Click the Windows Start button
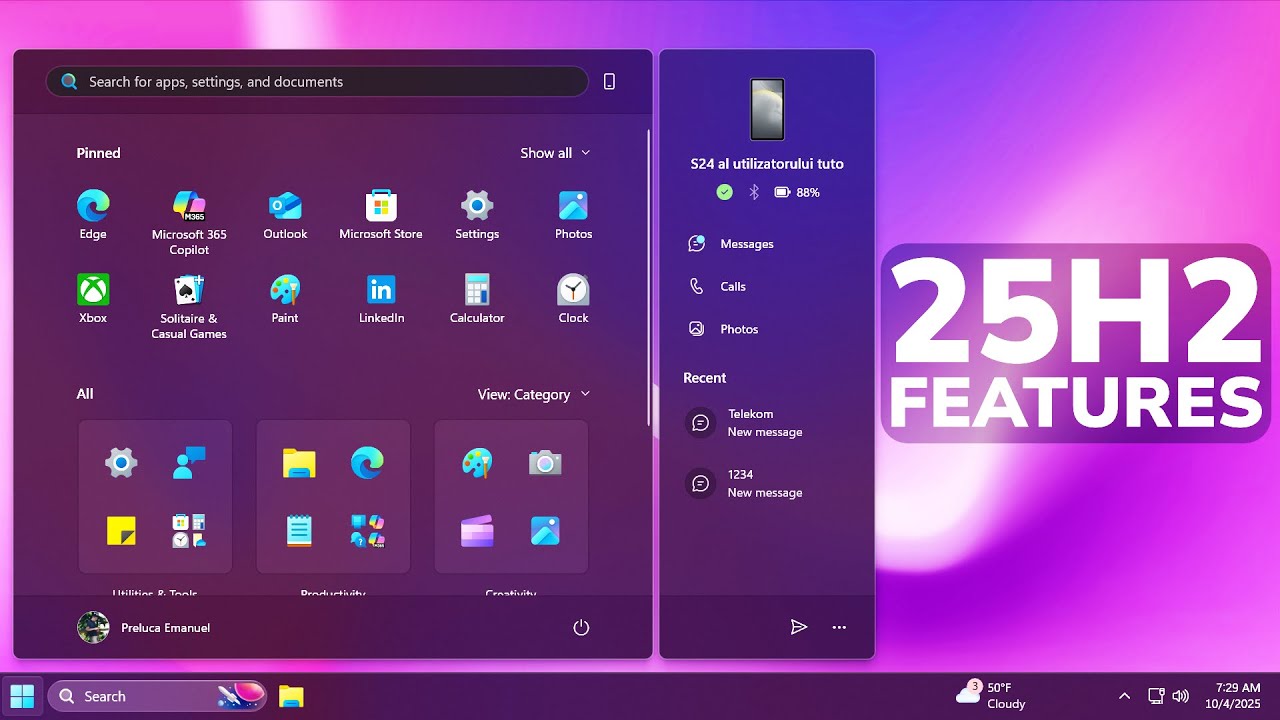Screen dimensions: 1280x720 tap(22, 696)
